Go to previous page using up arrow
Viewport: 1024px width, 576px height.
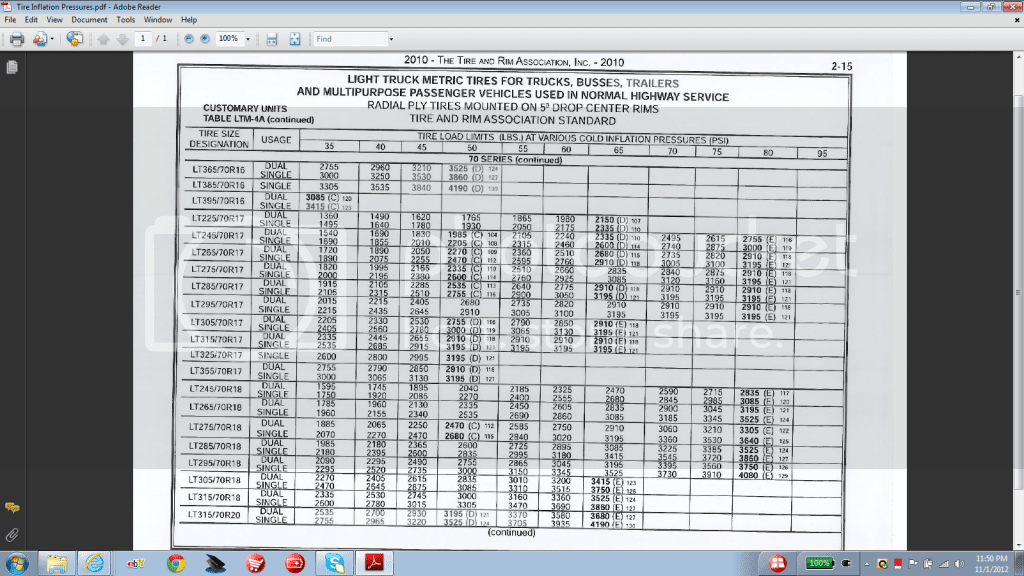[x=103, y=39]
